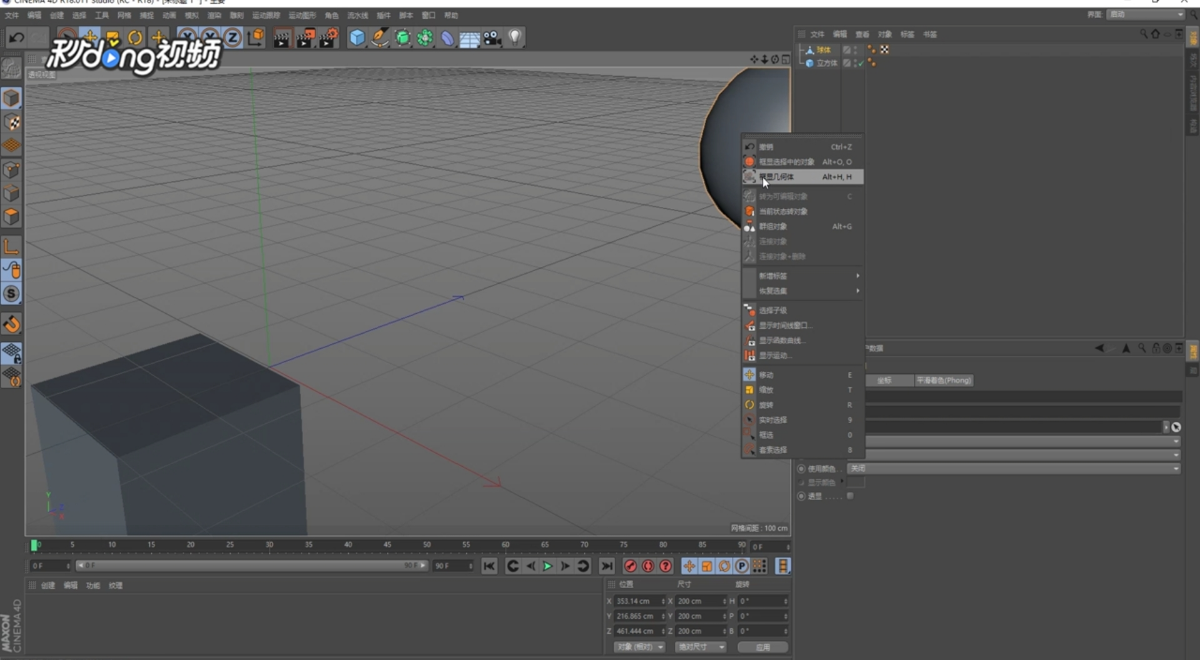Add a light bulb object
The height and width of the screenshot is (660, 1200).
tap(514, 38)
